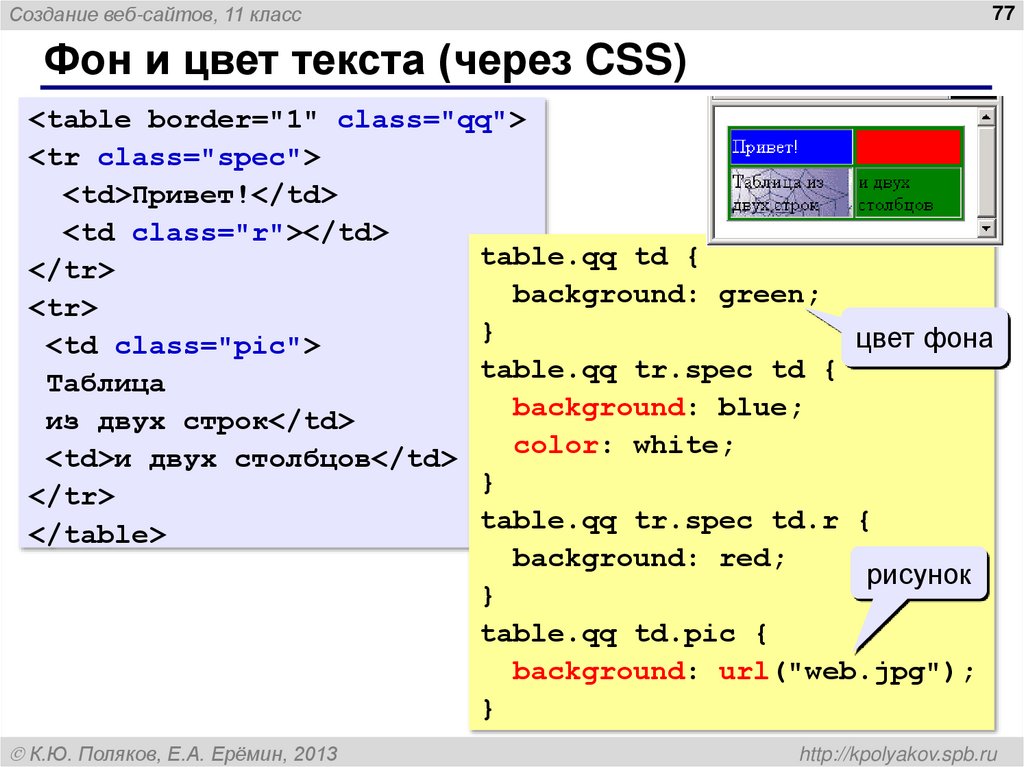Click the "рисунок" callout bubble

919,575
